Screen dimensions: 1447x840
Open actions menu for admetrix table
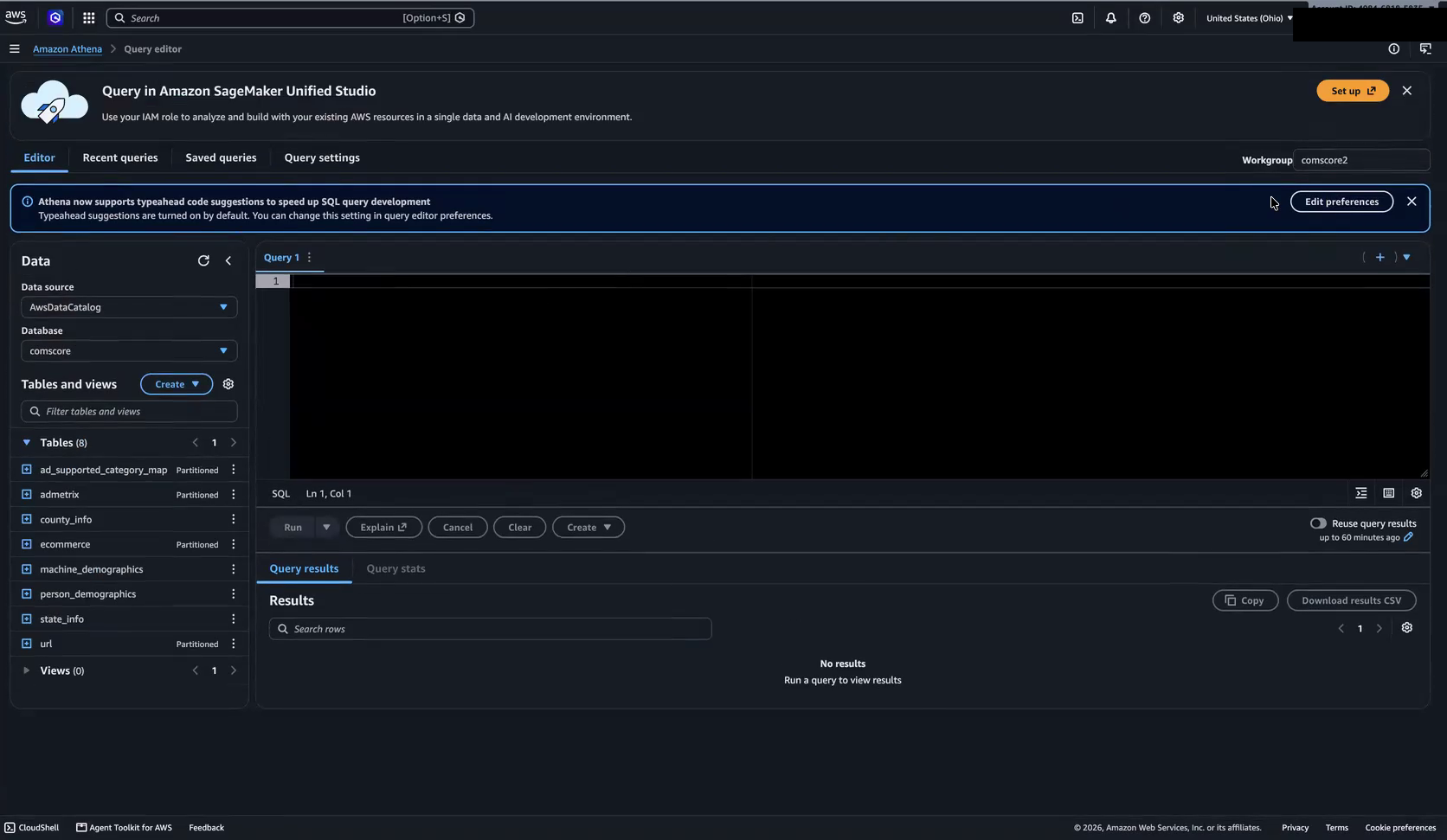tap(233, 495)
